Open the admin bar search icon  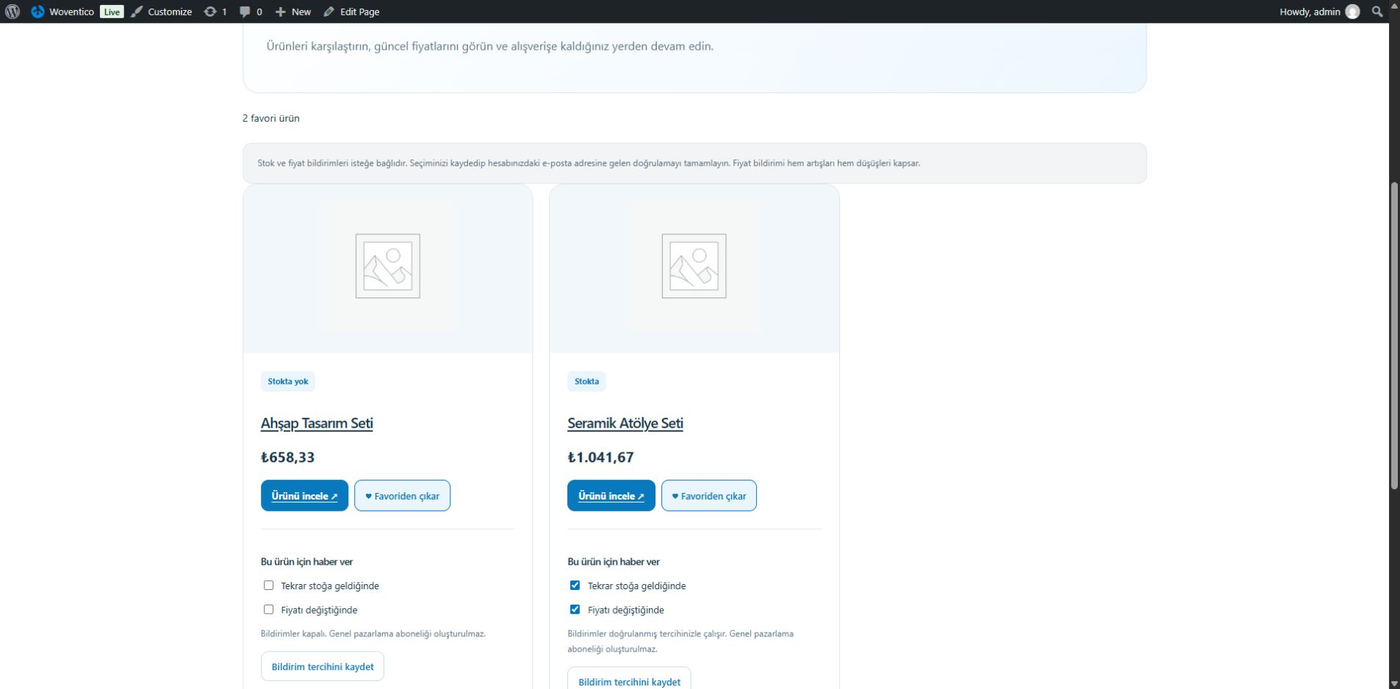(1378, 12)
